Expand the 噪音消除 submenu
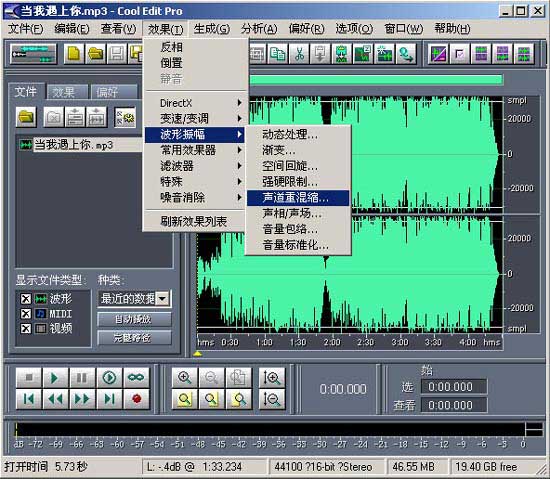Image resolution: width=550 pixels, height=479 pixels. point(194,197)
